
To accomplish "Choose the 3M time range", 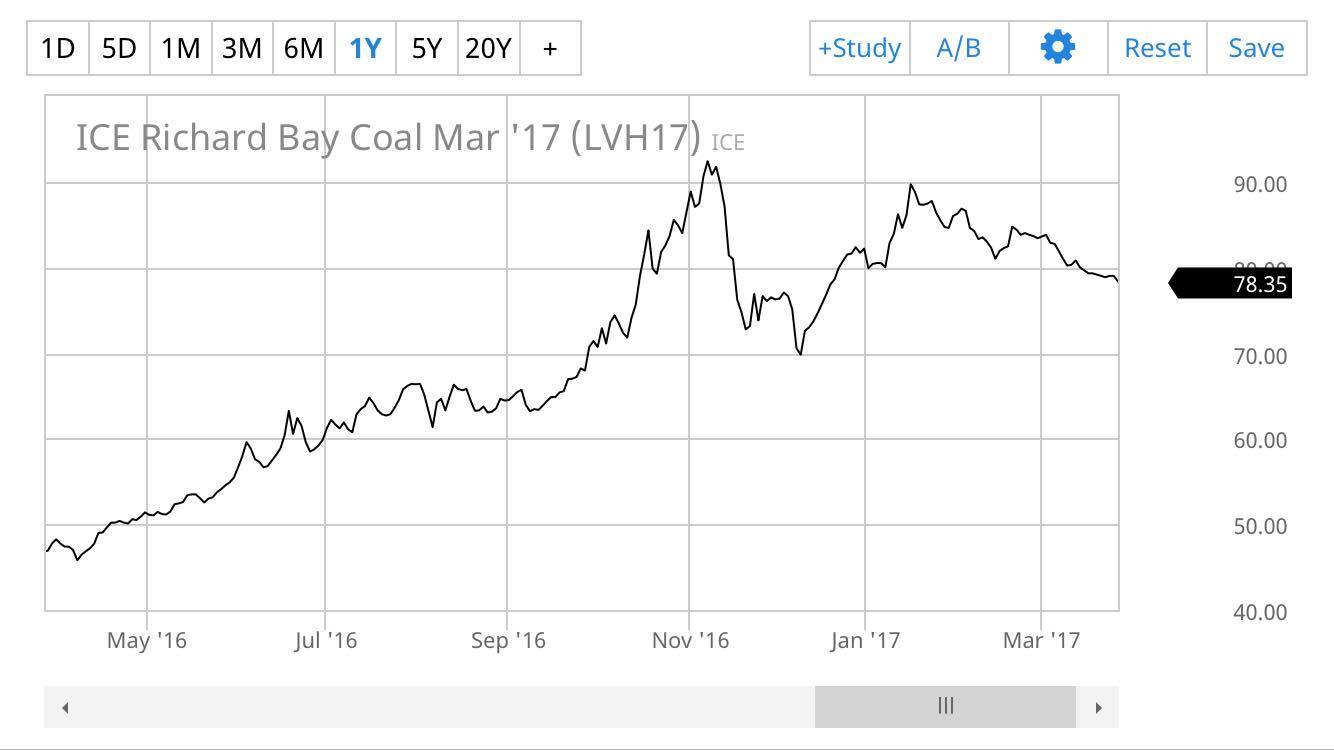I will pos(242,48).
